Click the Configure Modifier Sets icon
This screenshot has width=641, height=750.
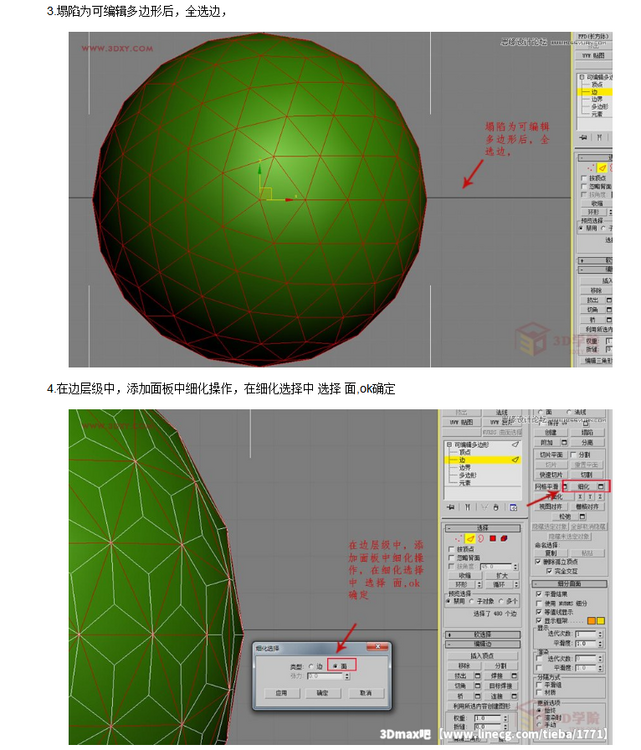tap(512, 507)
